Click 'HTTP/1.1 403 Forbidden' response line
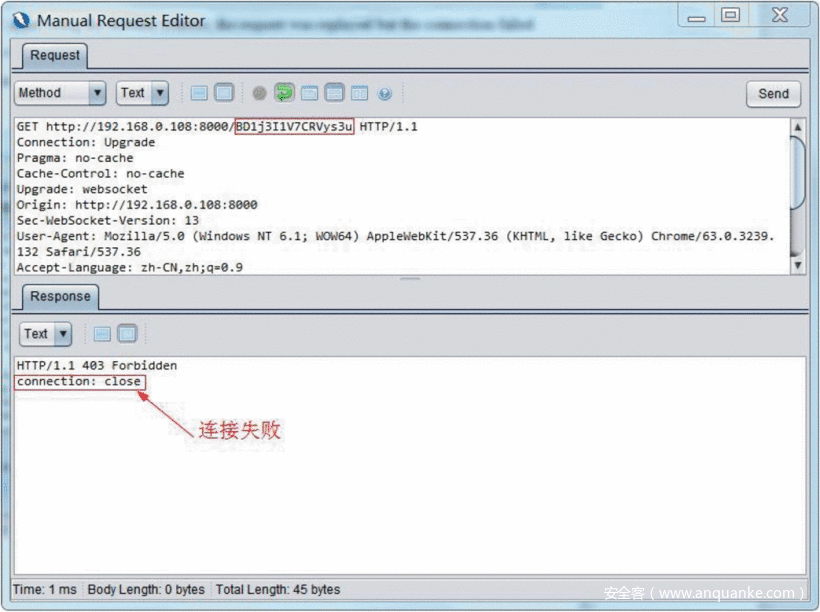Viewport: 820px width, 612px height. coord(97,366)
